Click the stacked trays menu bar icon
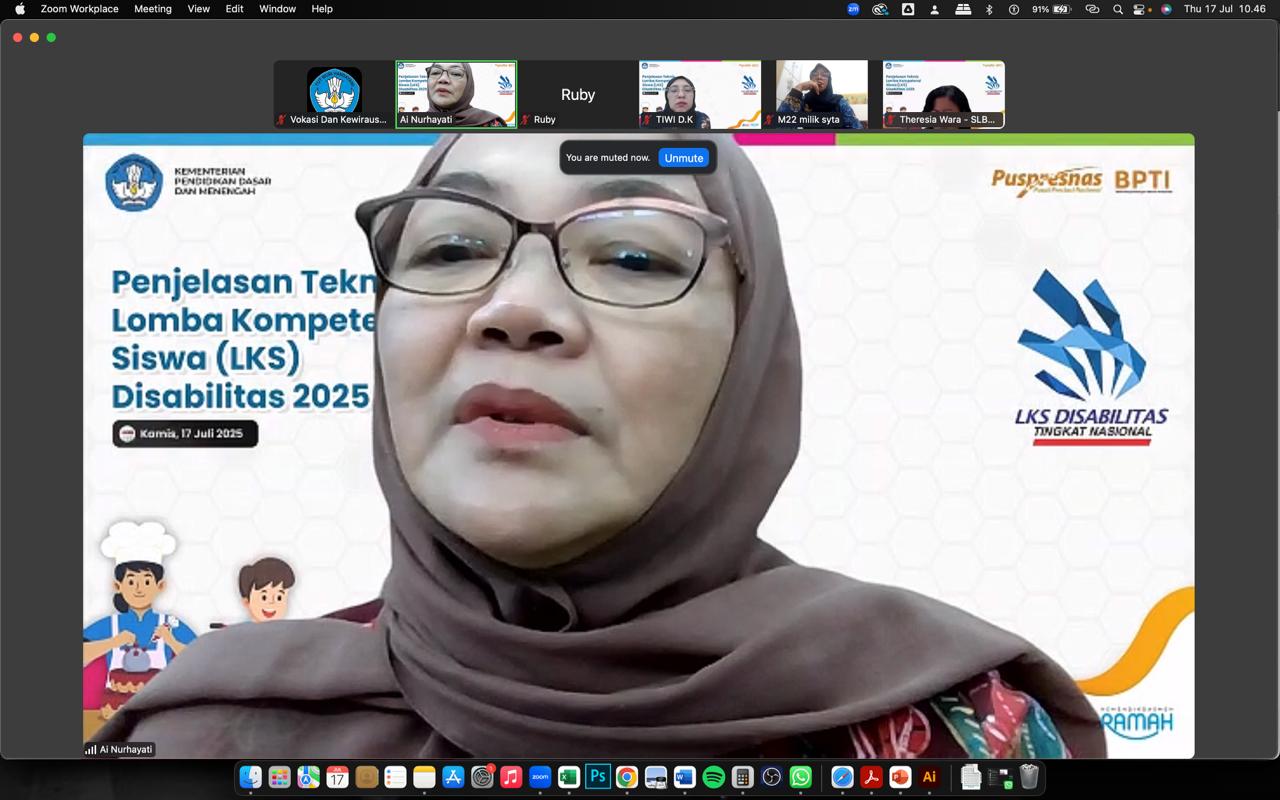Screen dimensions: 1280x800 click(x=963, y=9)
